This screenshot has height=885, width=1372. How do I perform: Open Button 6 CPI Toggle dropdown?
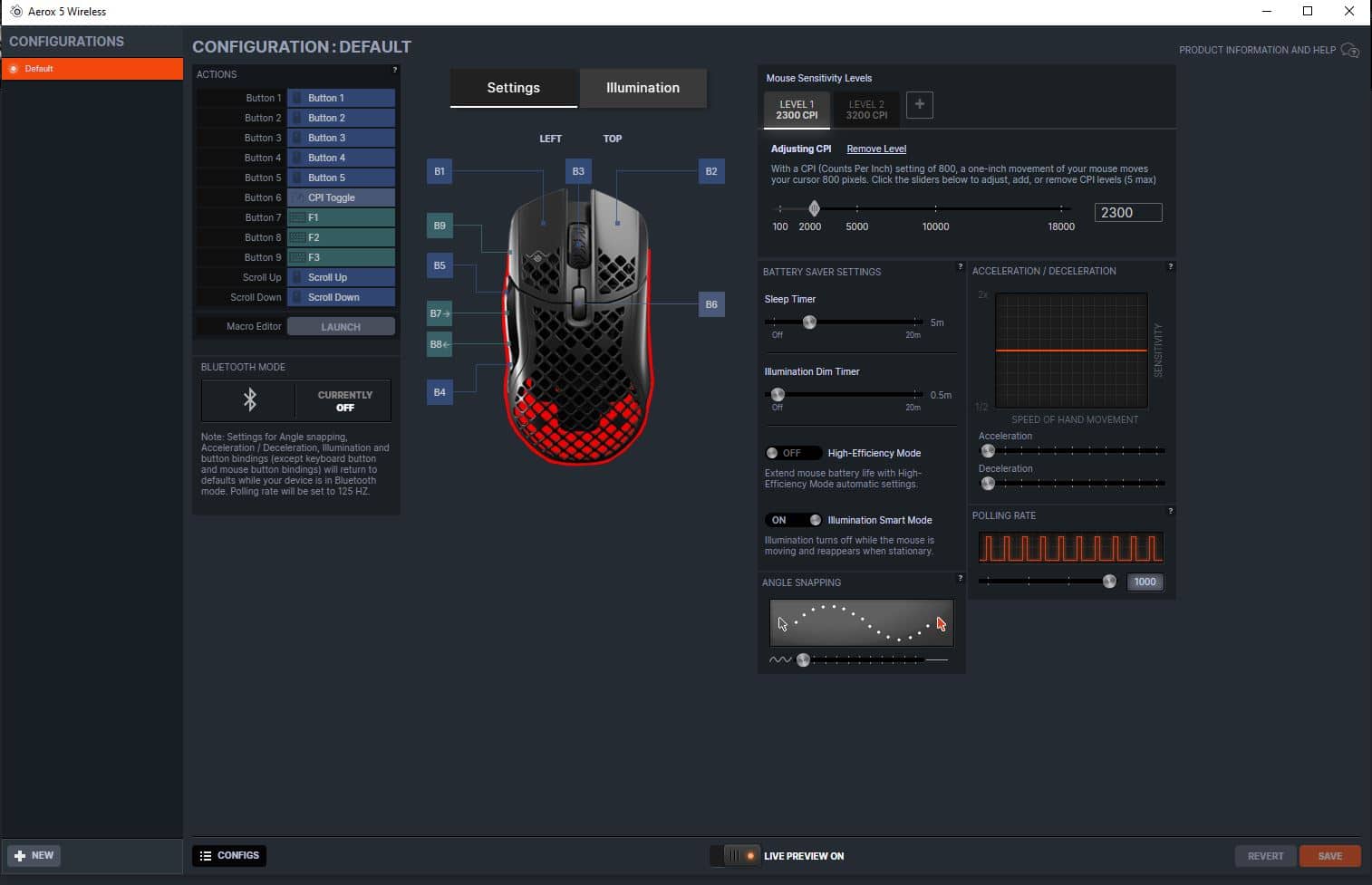click(x=341, y=197)
